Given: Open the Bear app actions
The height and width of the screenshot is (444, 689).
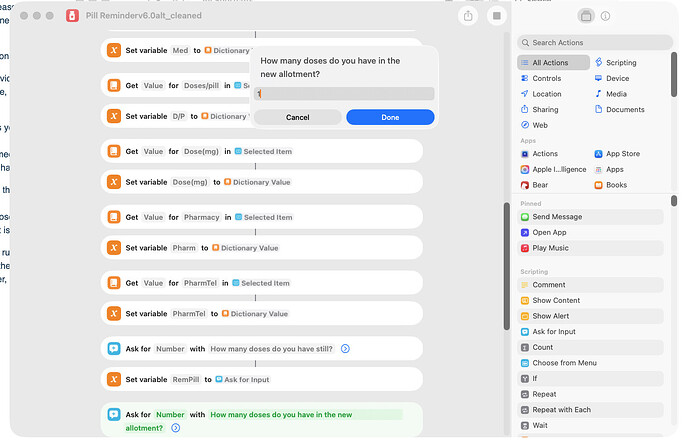Looking at the screenshot, I should [540, 185].
